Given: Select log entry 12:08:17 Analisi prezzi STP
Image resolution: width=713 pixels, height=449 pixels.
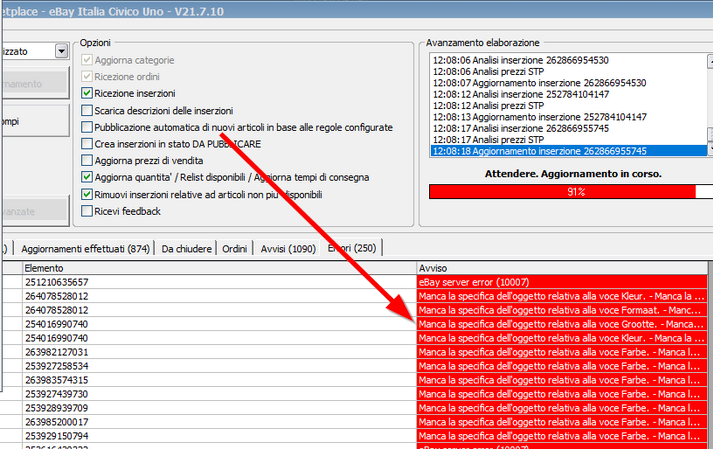Looking at the screenshot, I should click(568, 140).
